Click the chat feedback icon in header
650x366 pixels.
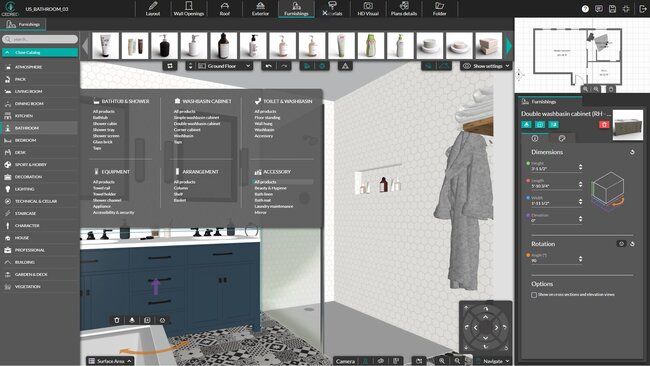[x=599, y=9]
